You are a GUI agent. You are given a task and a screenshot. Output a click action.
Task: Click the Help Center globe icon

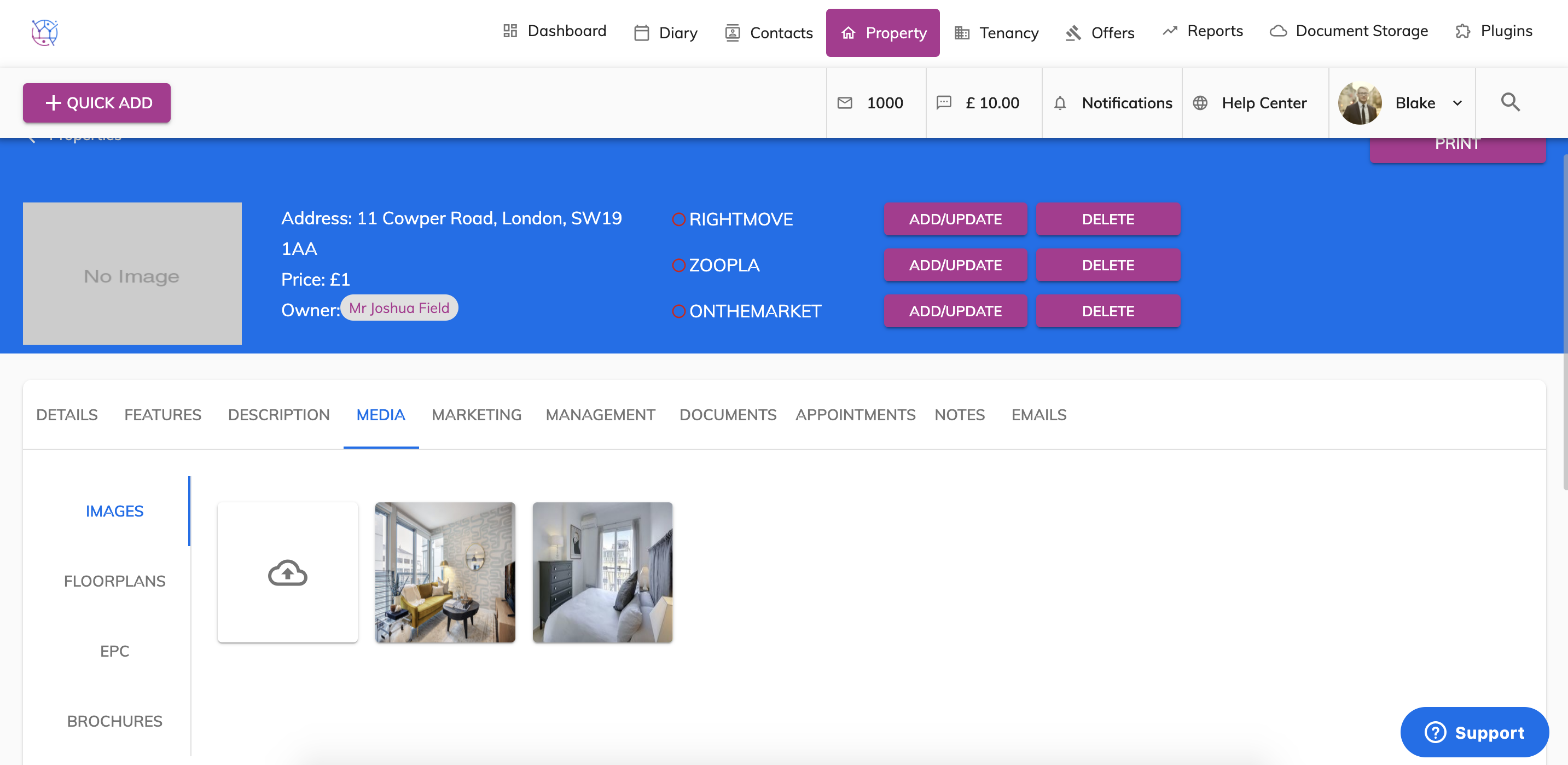click(x=1200, y=103)
